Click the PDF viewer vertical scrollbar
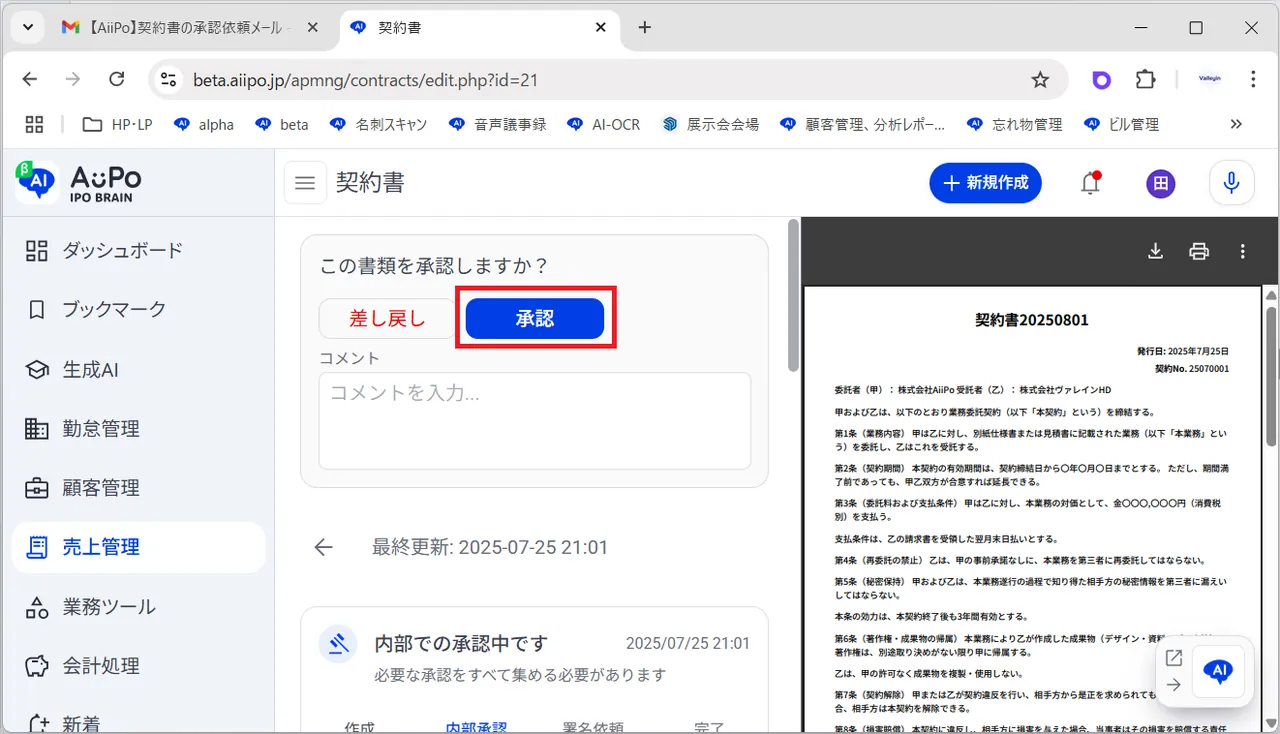This screenshot has height=734, width=1280. (x=1272, y=375)
